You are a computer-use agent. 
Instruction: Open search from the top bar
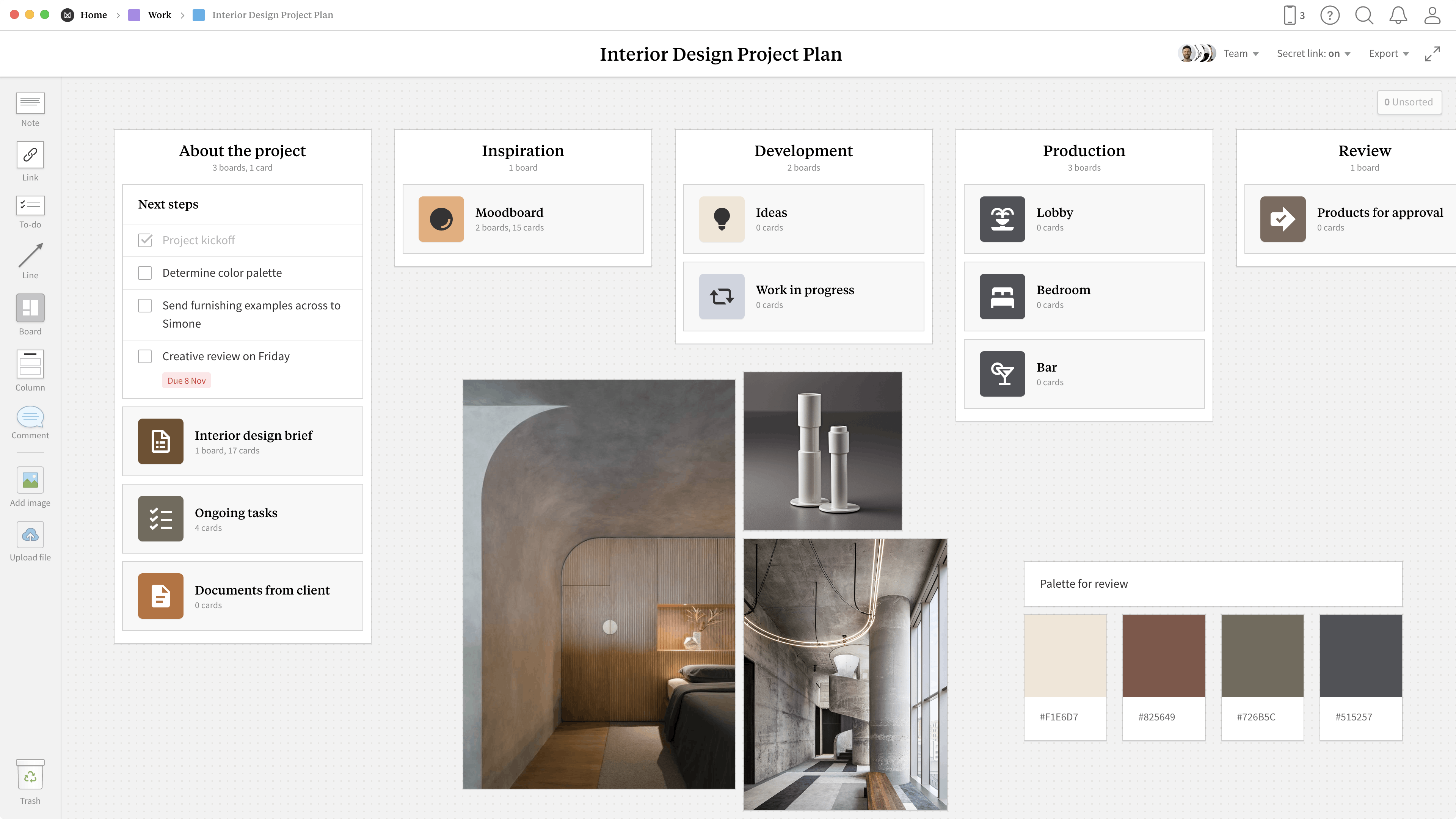(1364, 15)
